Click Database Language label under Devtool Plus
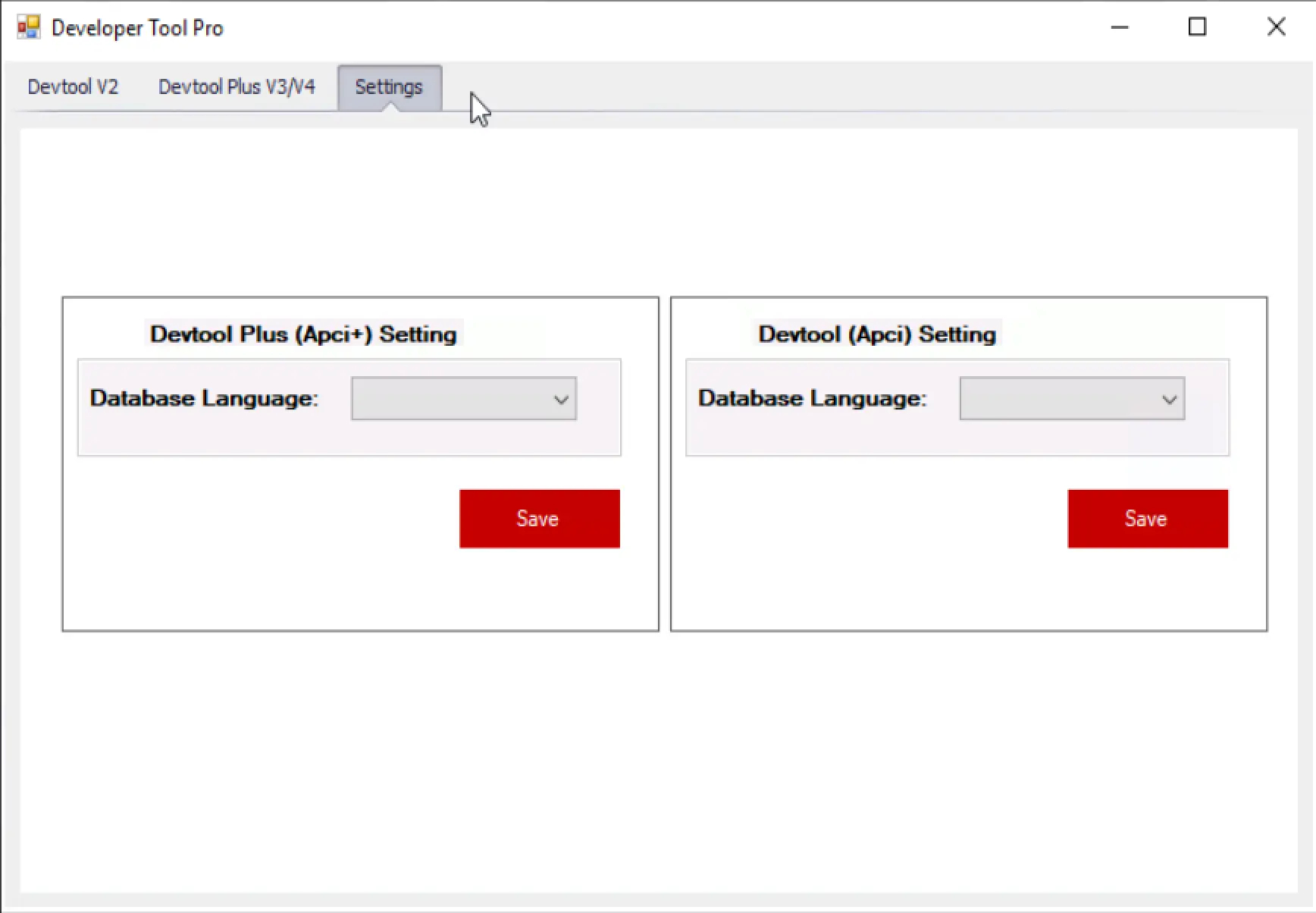This screenshot has height=913, width=1316. pos(204,399)
